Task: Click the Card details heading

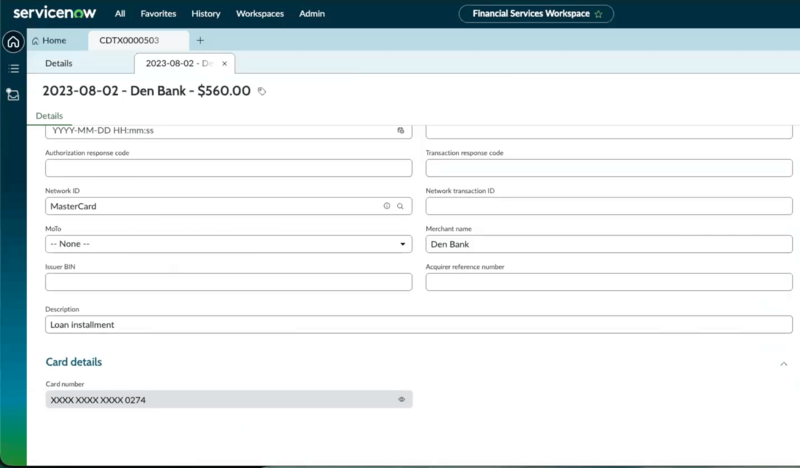Action: click(73, 362)
